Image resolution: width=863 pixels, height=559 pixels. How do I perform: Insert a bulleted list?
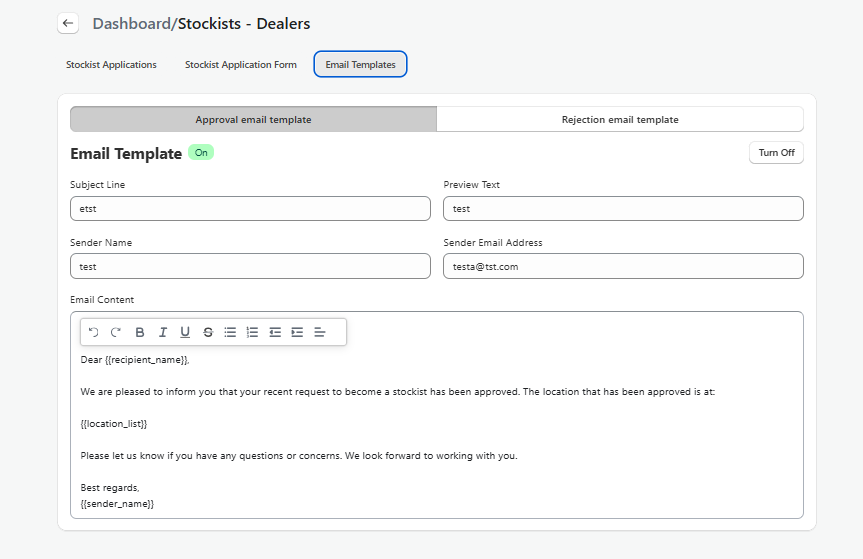tap(230, 332)
